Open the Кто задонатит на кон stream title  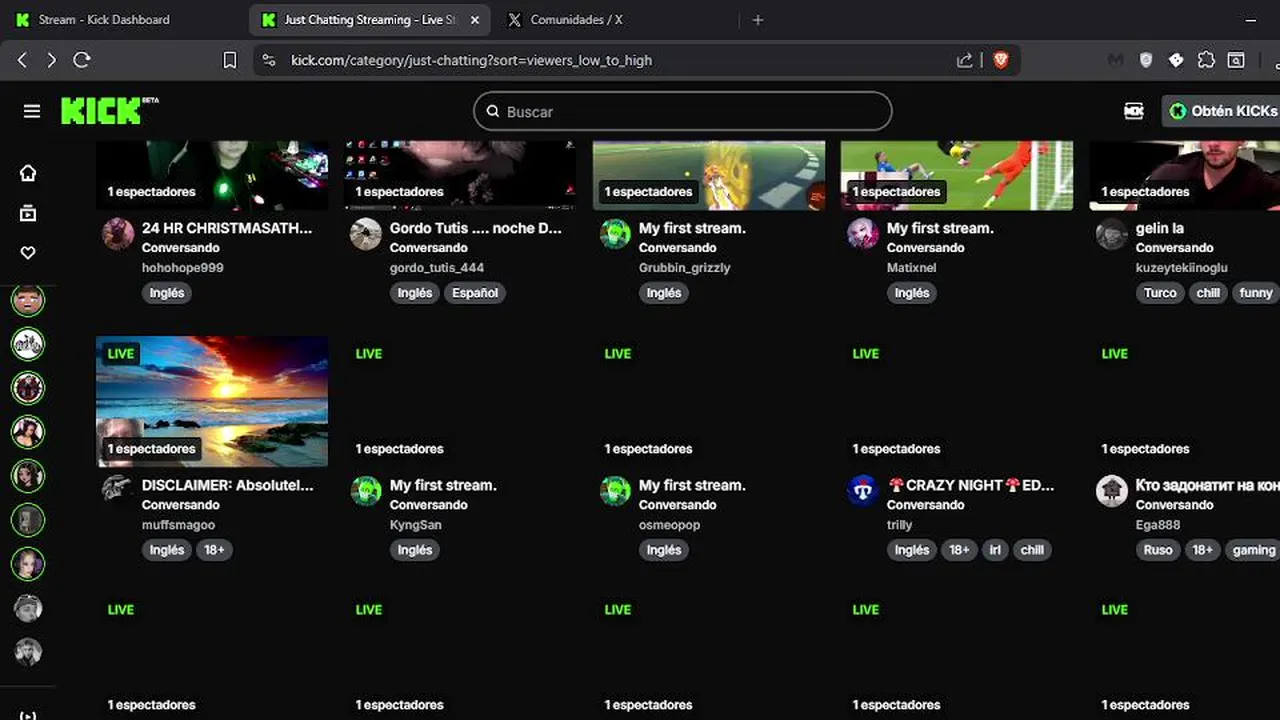click(x=1207, y=485)
